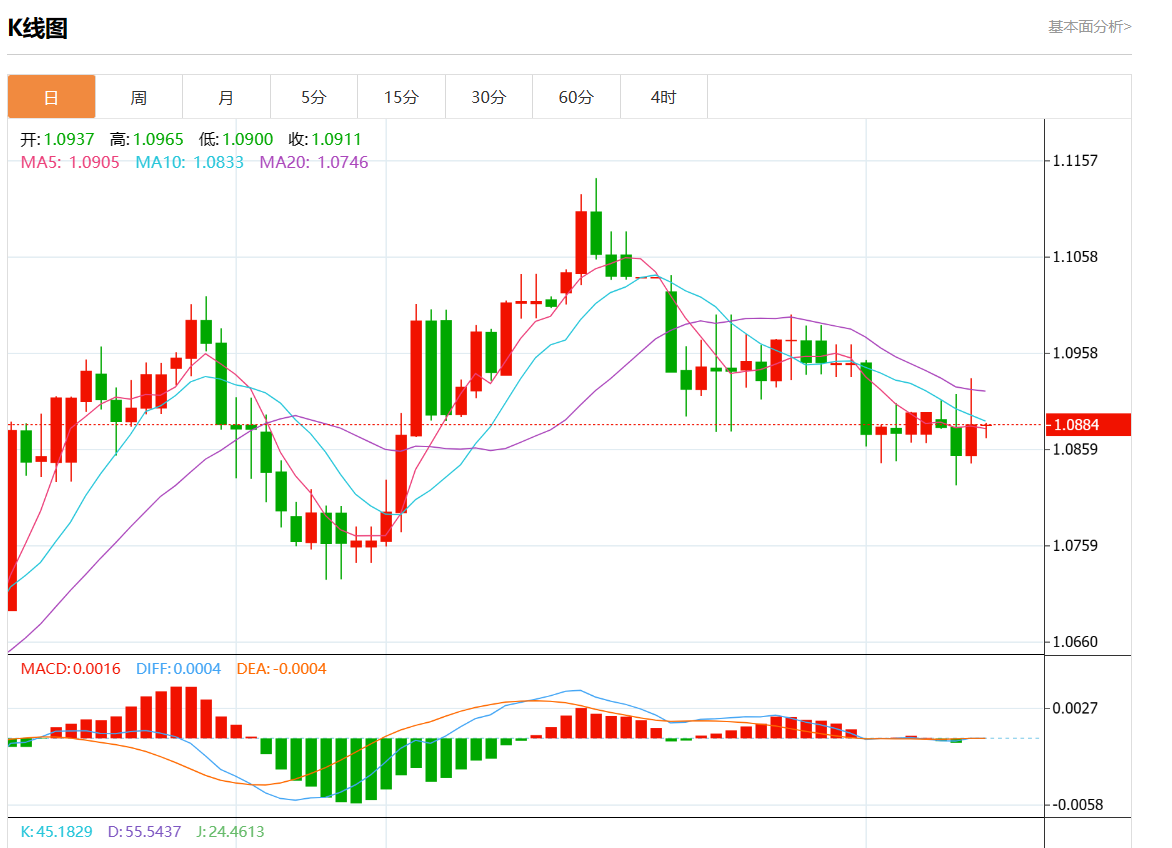The height and width of the screenshot is (848, 1172).
Task: Open the 60分 interval tab
Action: coord(576,97)
